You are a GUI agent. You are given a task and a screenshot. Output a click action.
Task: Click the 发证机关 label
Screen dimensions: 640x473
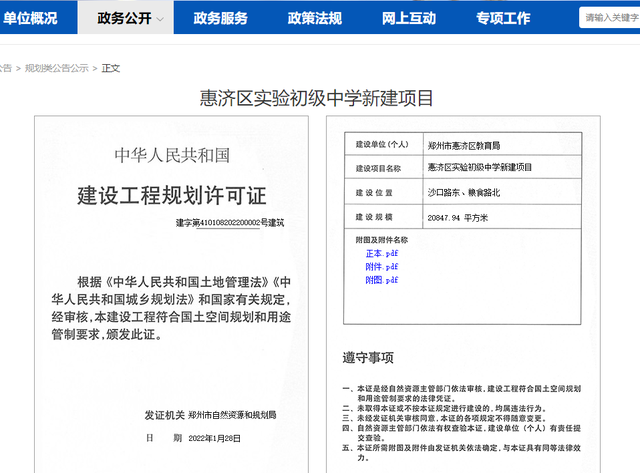[164, 415]
